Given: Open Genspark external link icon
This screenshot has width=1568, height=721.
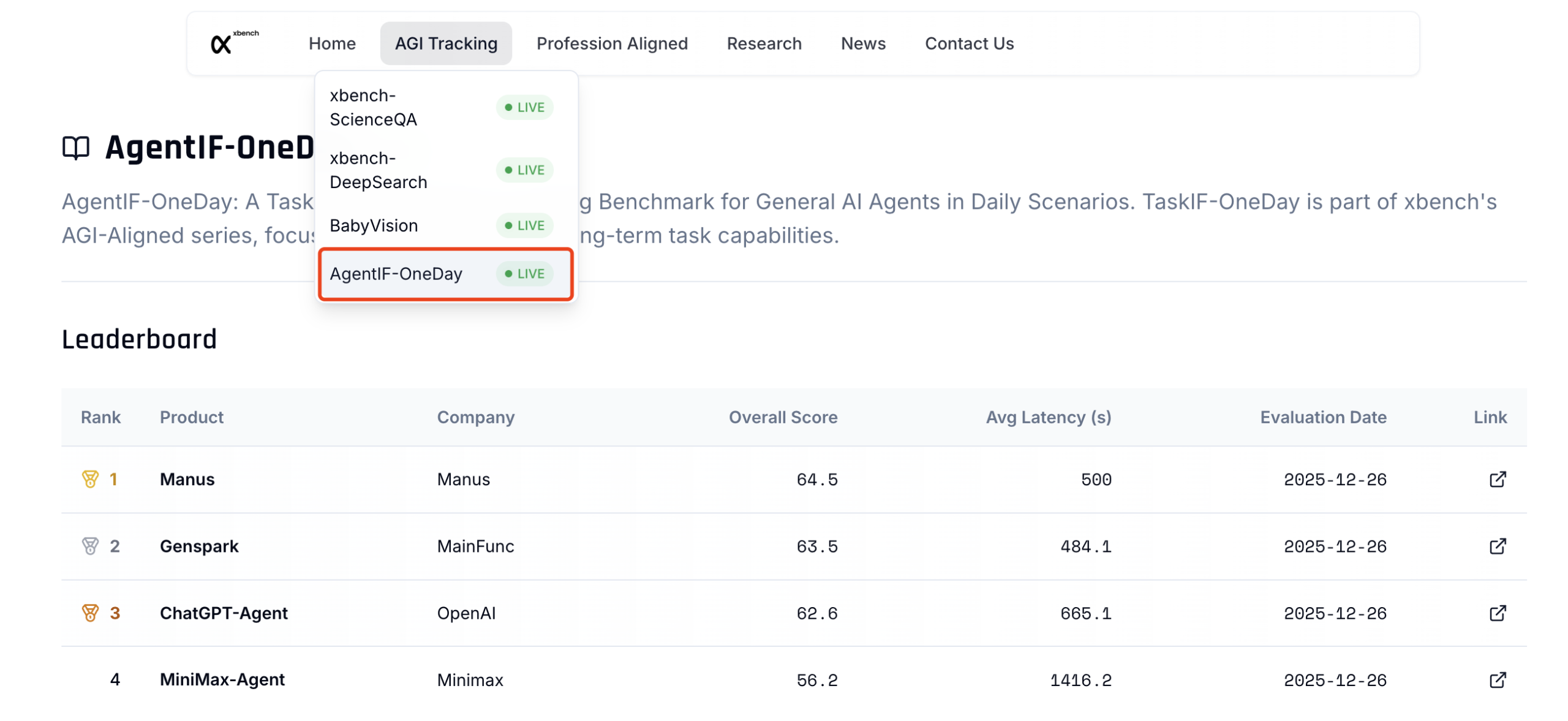Looking at the screenshot, I should tap(1497, 546).
